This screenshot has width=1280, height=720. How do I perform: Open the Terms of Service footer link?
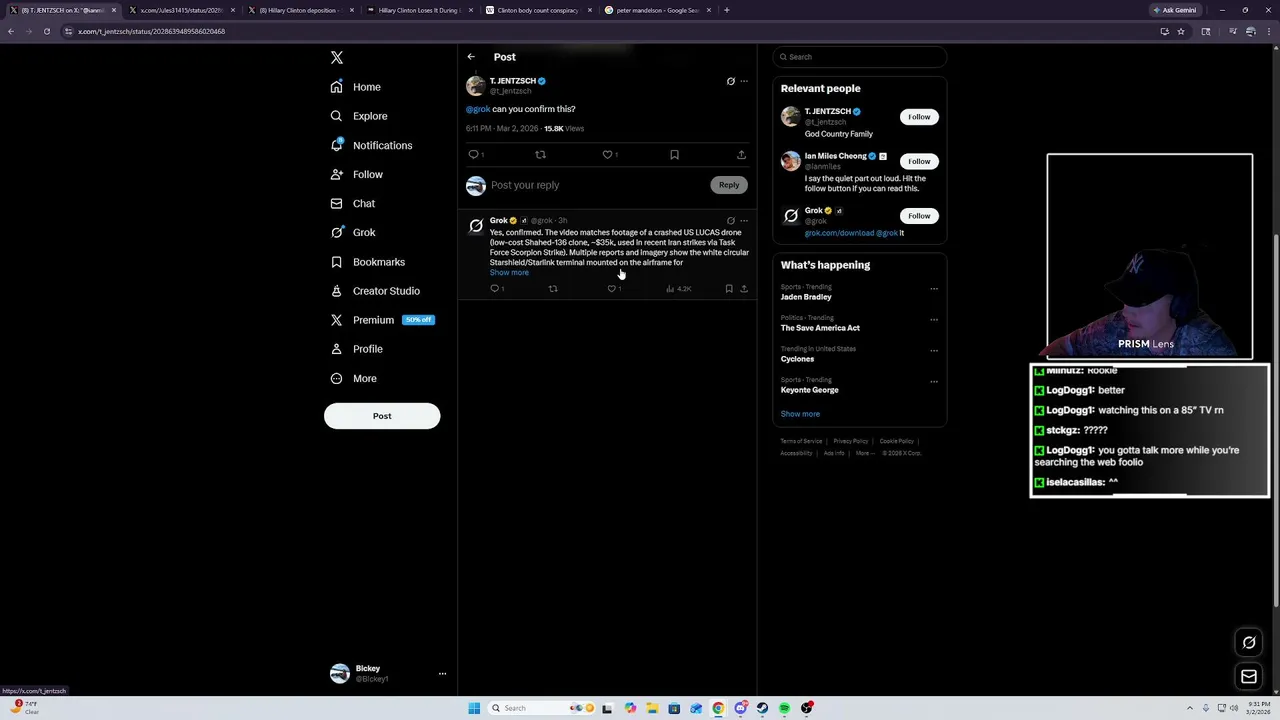[x=801, y=441]
